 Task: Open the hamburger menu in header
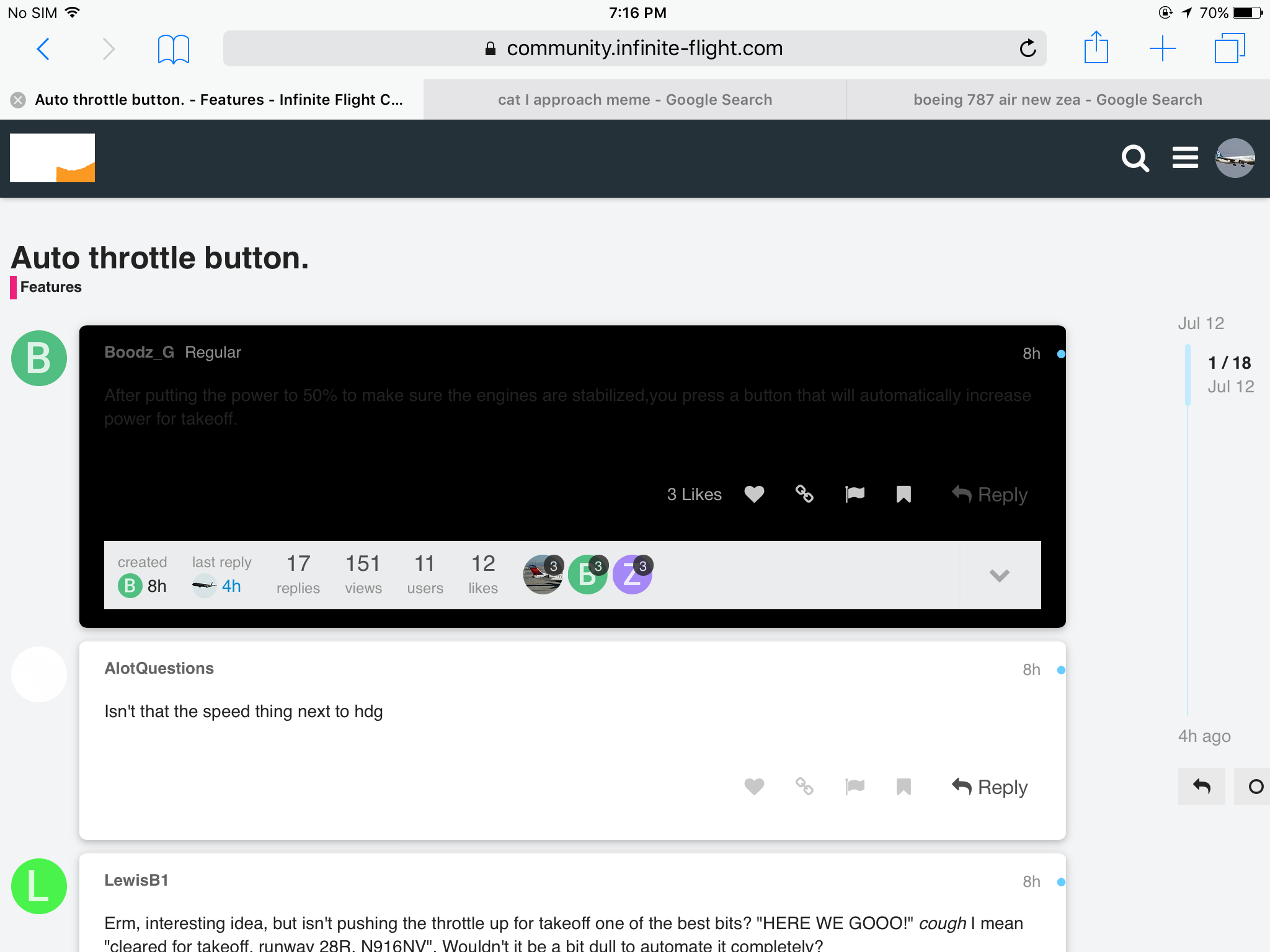(1184, 157)
